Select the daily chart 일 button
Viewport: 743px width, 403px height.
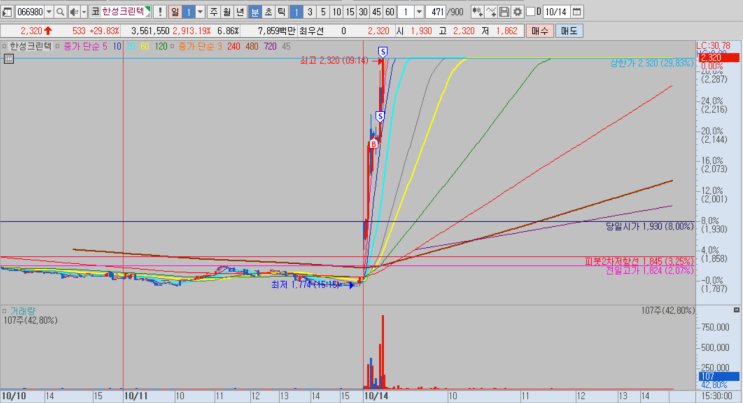[x=175, y=11]
